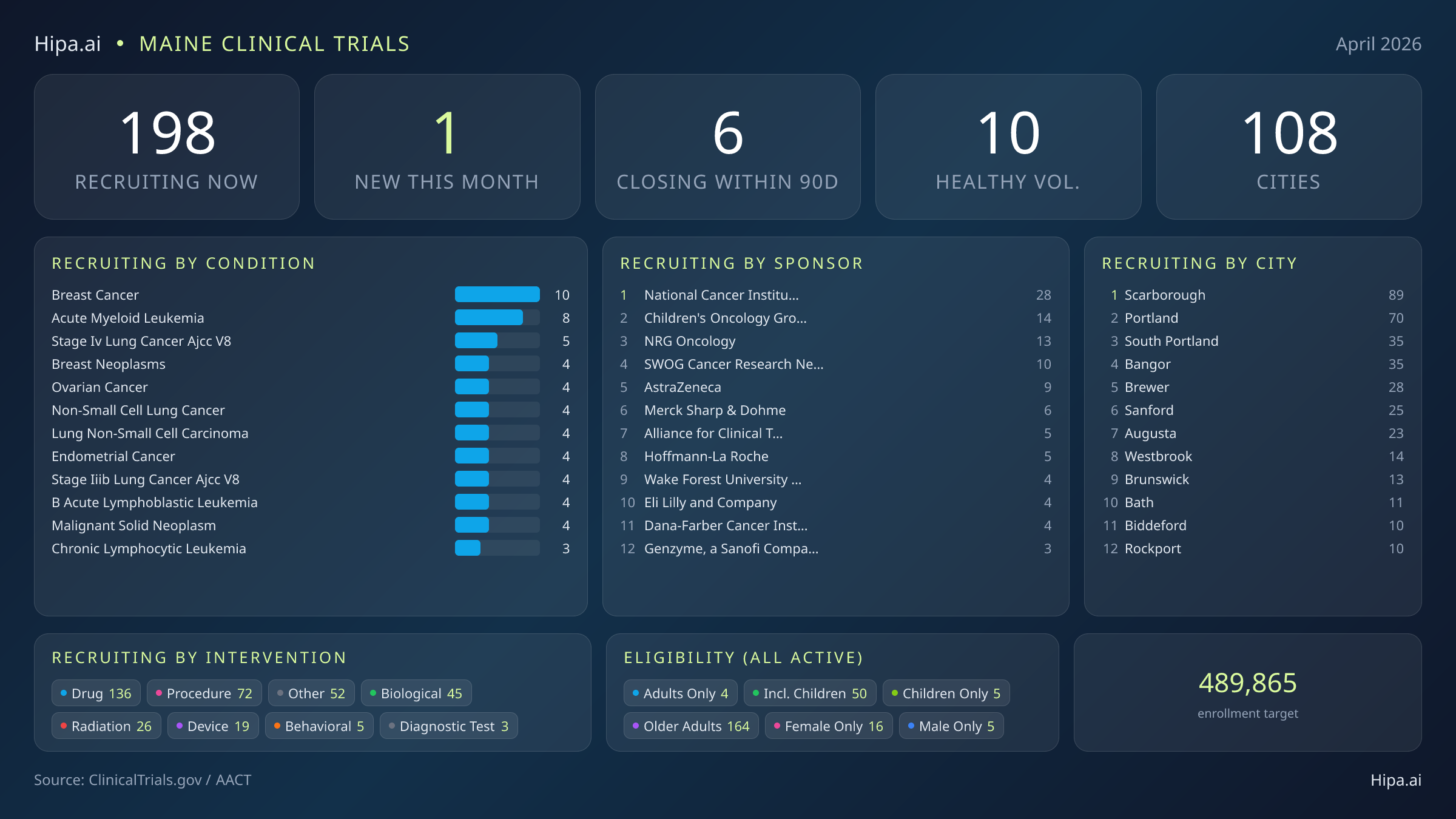Open the Cities 108 card
Screen dimensions: 1456x819
coord(1289,147)
